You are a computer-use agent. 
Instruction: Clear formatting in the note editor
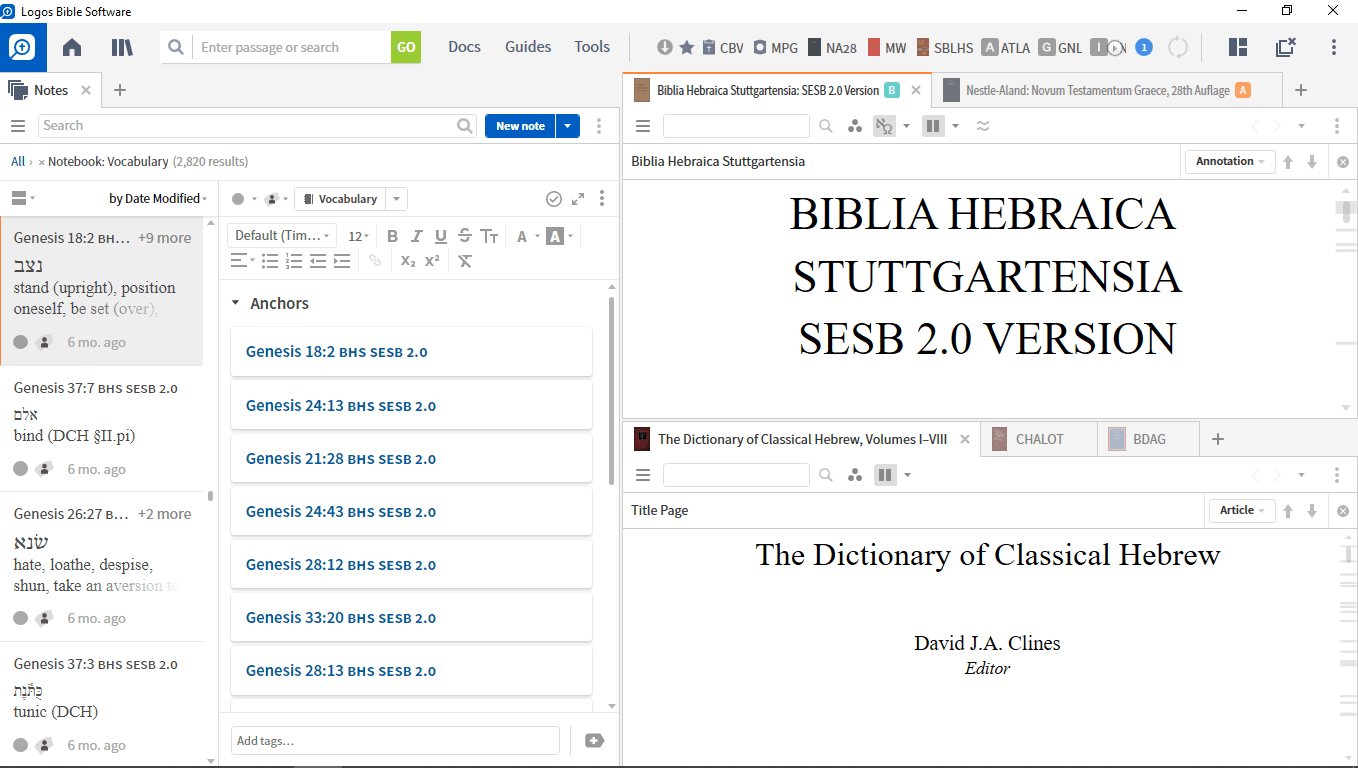point(465,261)
